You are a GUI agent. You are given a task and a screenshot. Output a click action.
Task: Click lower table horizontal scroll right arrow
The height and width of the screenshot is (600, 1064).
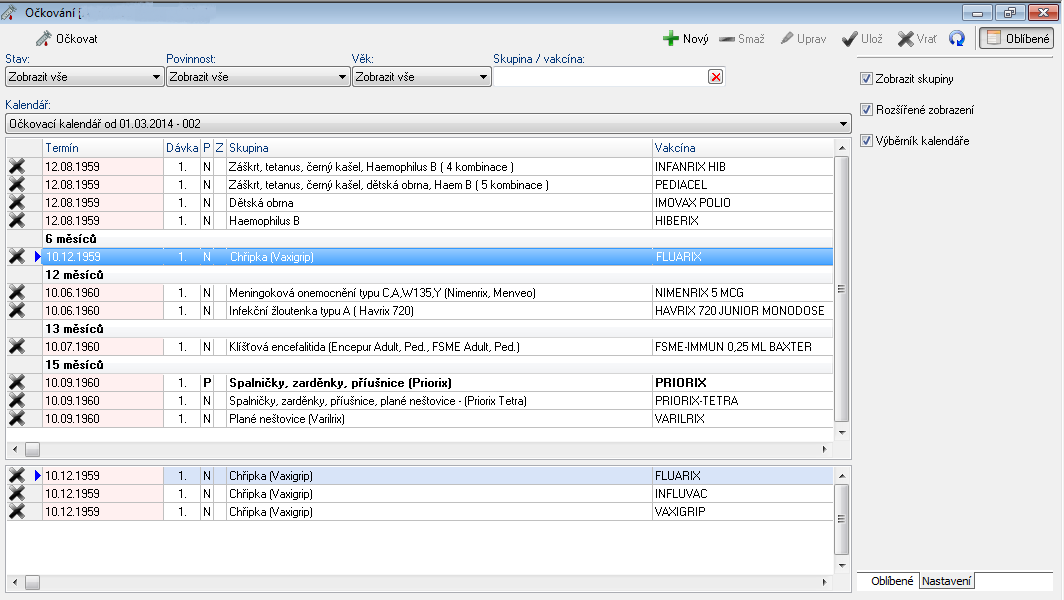(824, 582)
